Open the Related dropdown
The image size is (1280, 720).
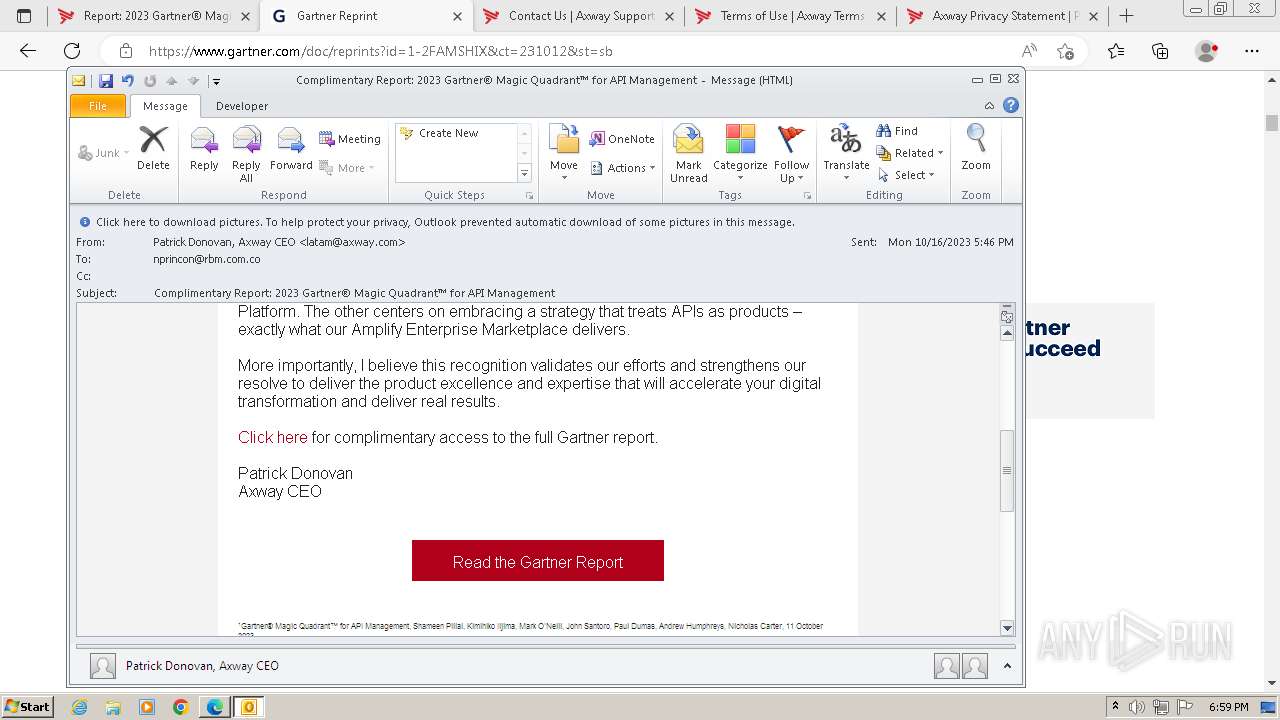910,153
